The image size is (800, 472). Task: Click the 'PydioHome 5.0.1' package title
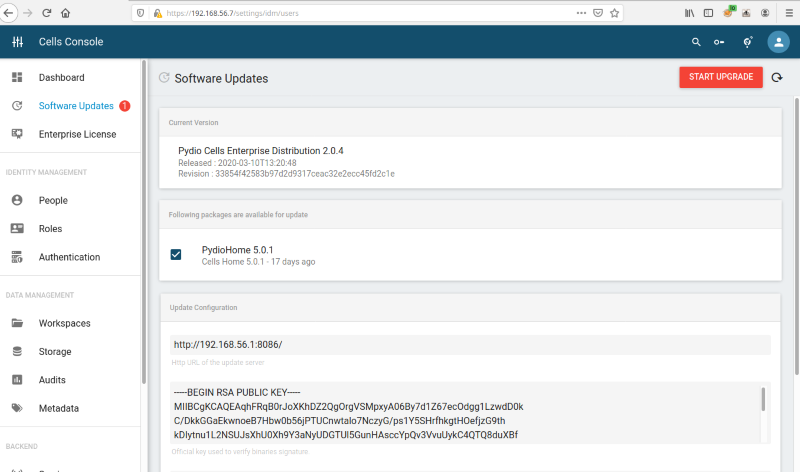click(237, 250)
